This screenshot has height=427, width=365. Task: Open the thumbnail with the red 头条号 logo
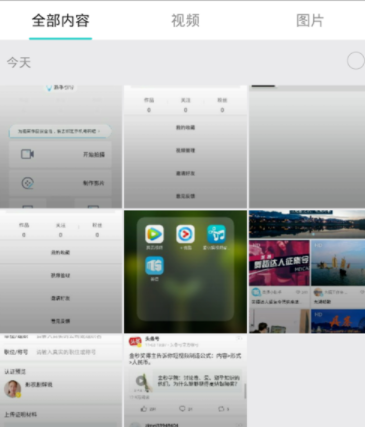pos(185,381)
